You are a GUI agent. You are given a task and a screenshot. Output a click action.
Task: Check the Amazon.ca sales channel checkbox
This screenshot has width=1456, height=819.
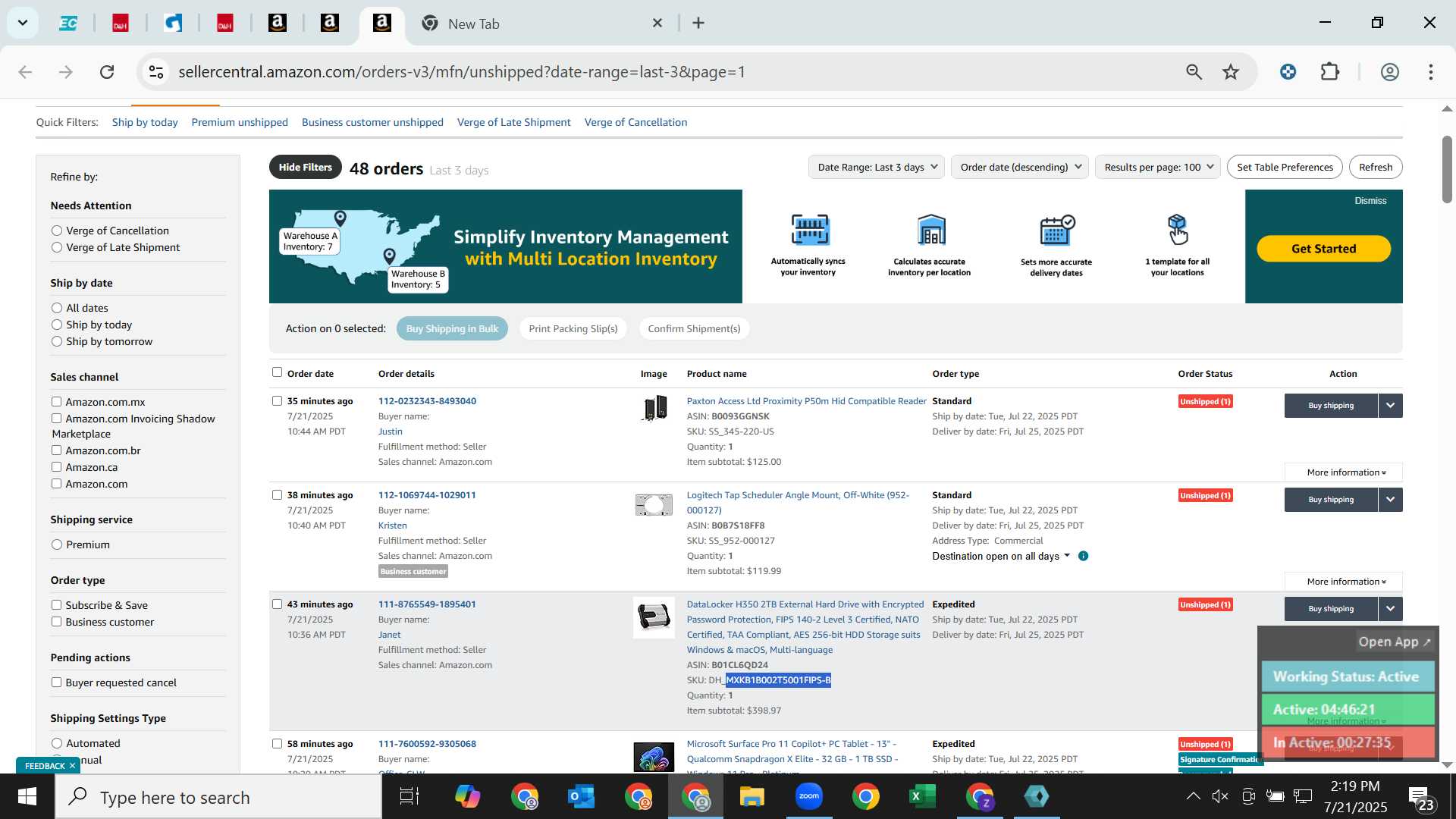pos(56,467)
